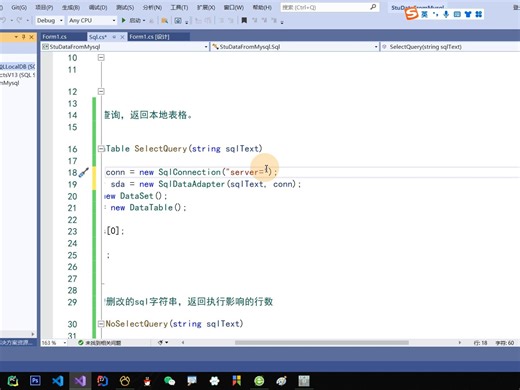Open the Any CPU platform dropdown
This screenshot has width=520, height=390.
pyautogui.click(x=92, y=21)
